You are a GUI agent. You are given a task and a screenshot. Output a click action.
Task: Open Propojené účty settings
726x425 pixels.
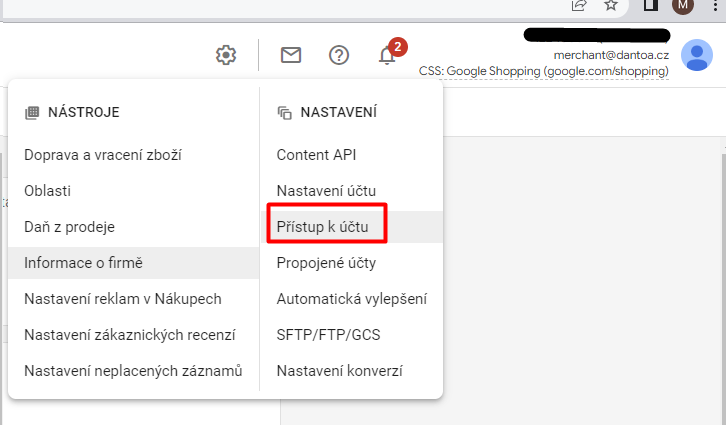pyautogui.click(x=326, y=263)
